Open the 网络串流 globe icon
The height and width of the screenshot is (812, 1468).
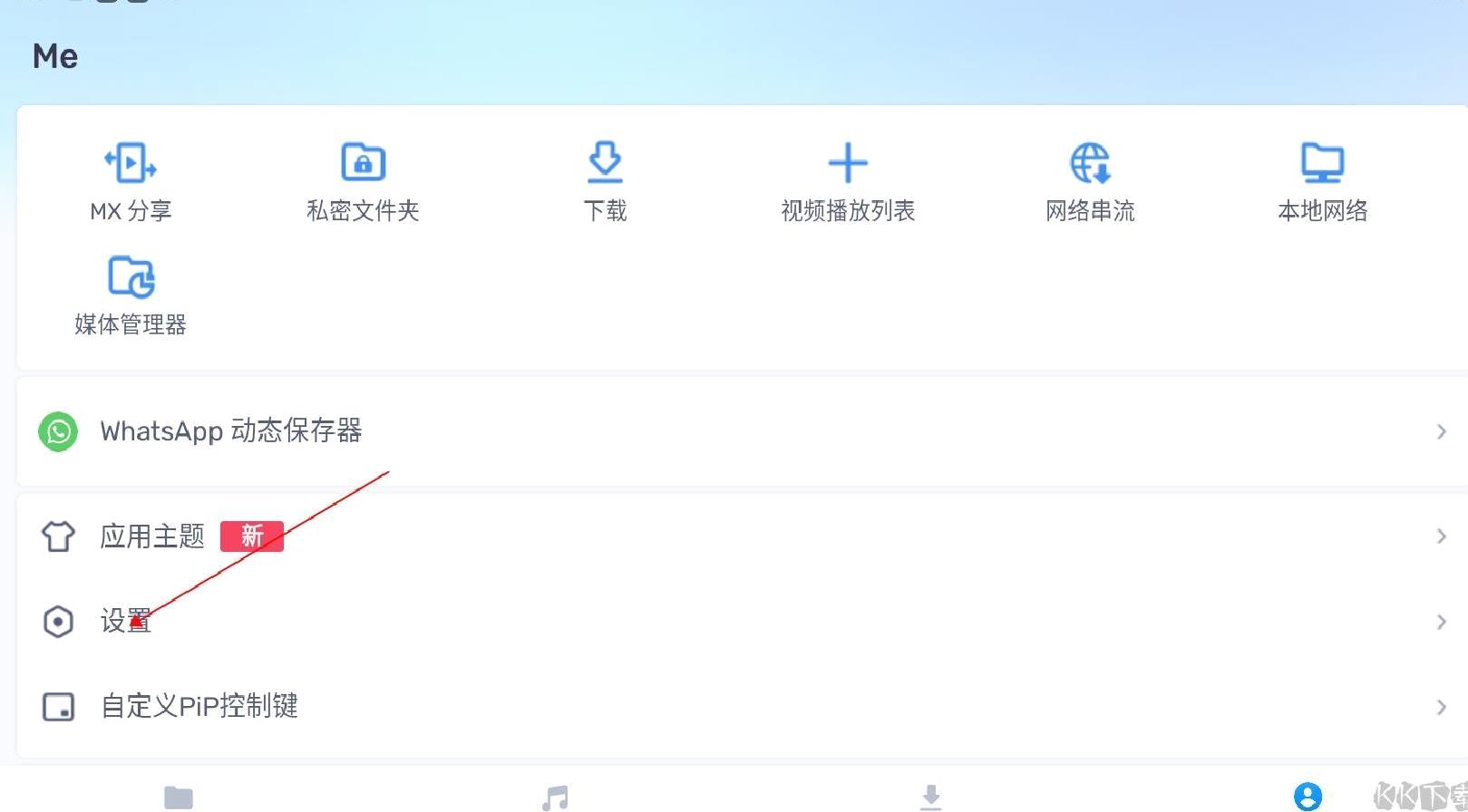click(x=1090, y=163)
